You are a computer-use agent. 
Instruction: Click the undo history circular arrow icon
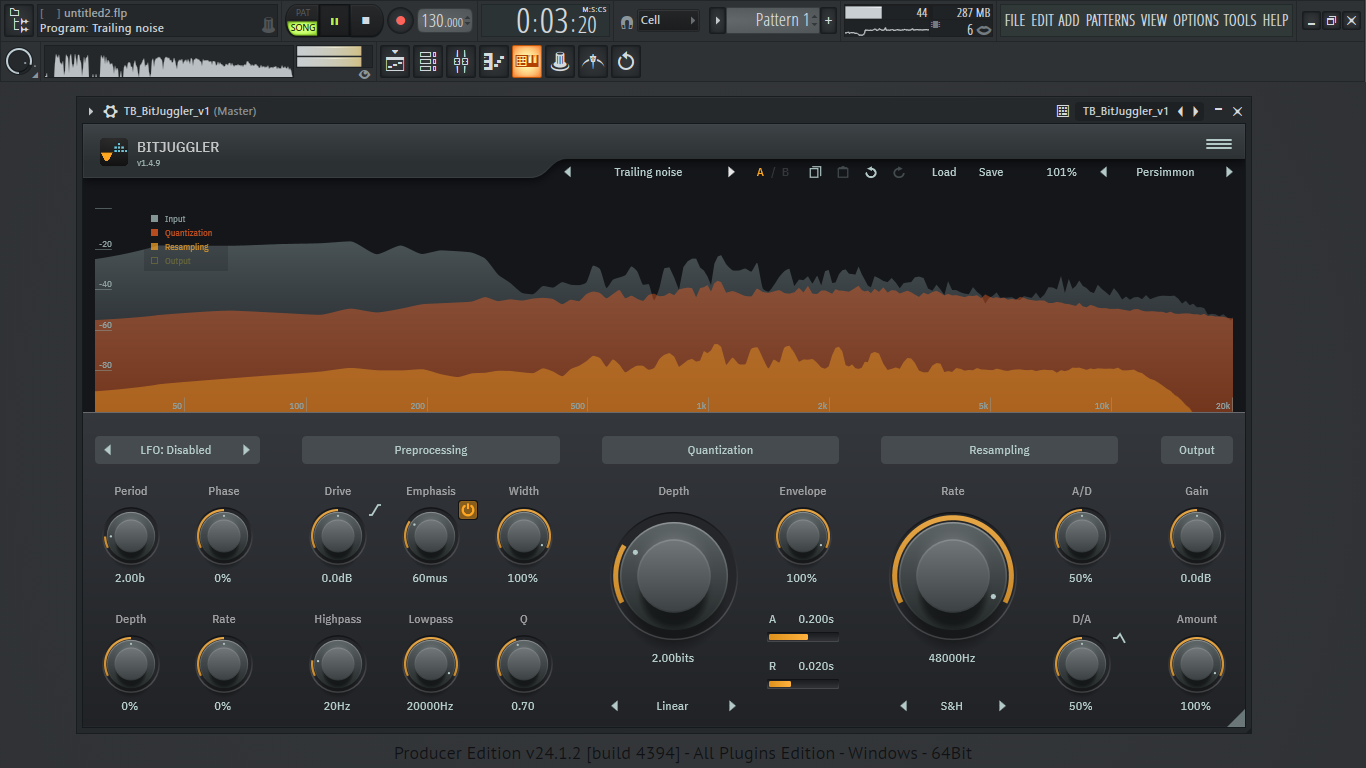626,62
